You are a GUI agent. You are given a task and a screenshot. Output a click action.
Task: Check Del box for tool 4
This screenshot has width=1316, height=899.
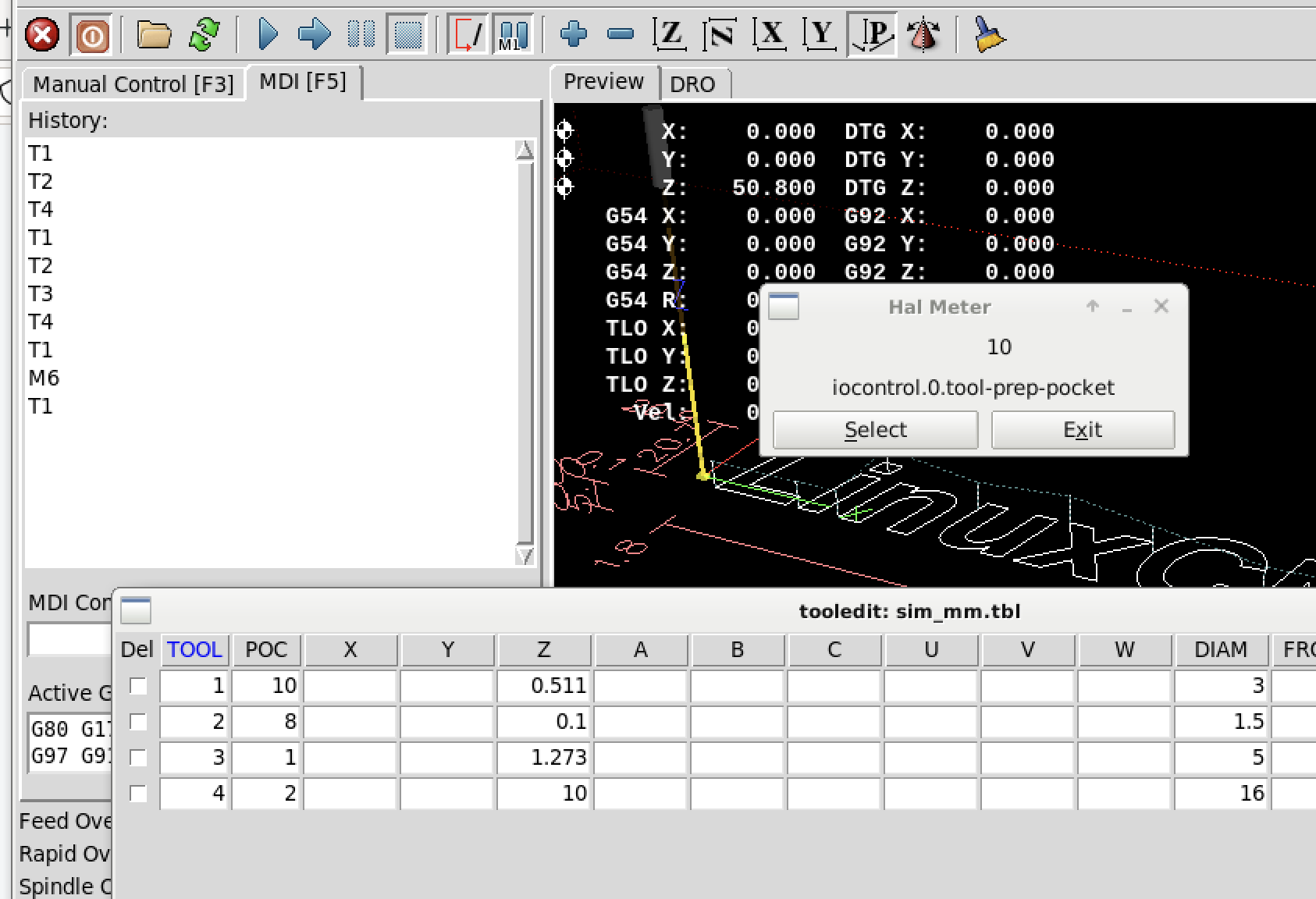(138, 794)
